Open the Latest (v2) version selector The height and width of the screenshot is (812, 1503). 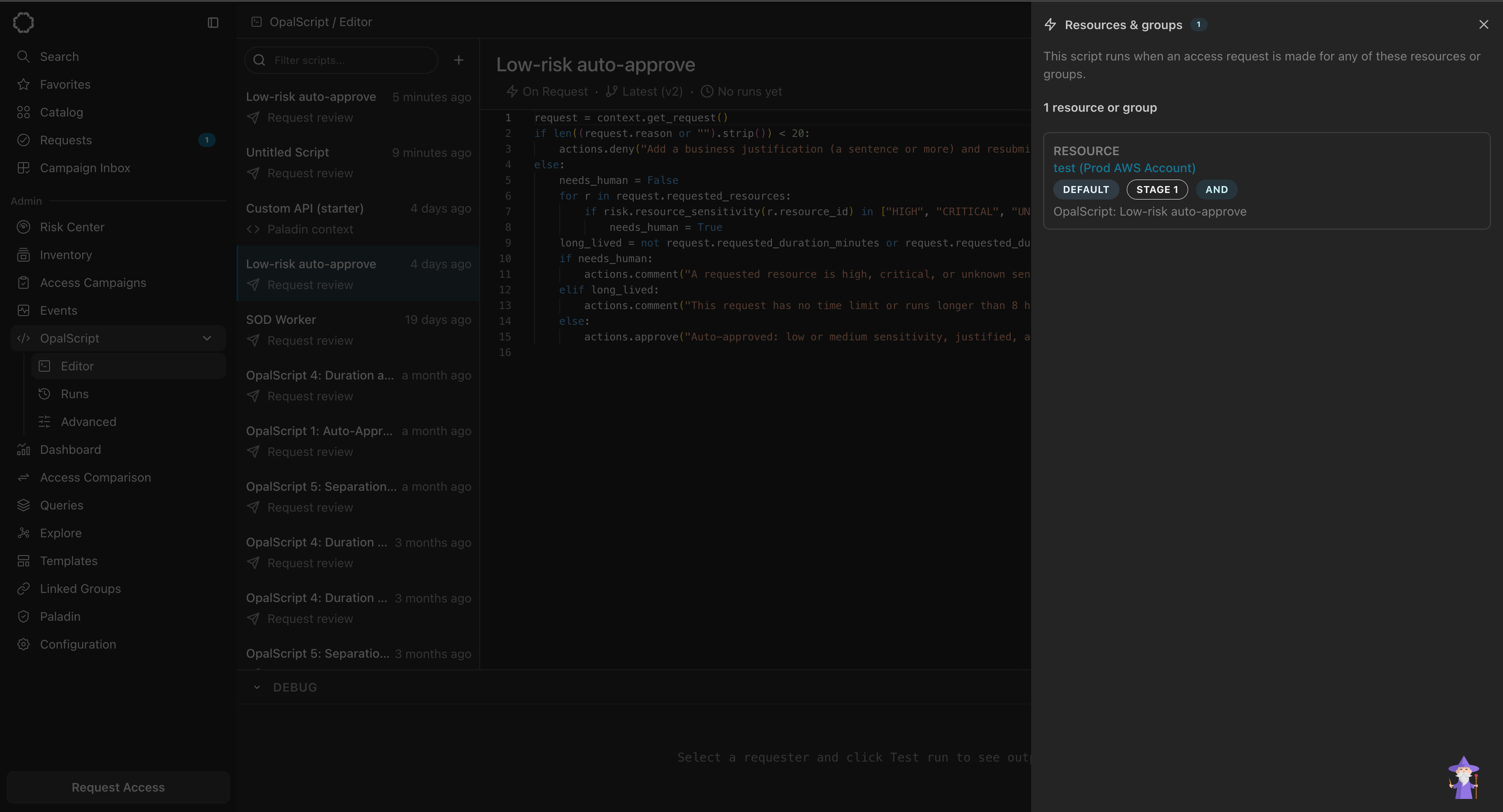point(644,92)
